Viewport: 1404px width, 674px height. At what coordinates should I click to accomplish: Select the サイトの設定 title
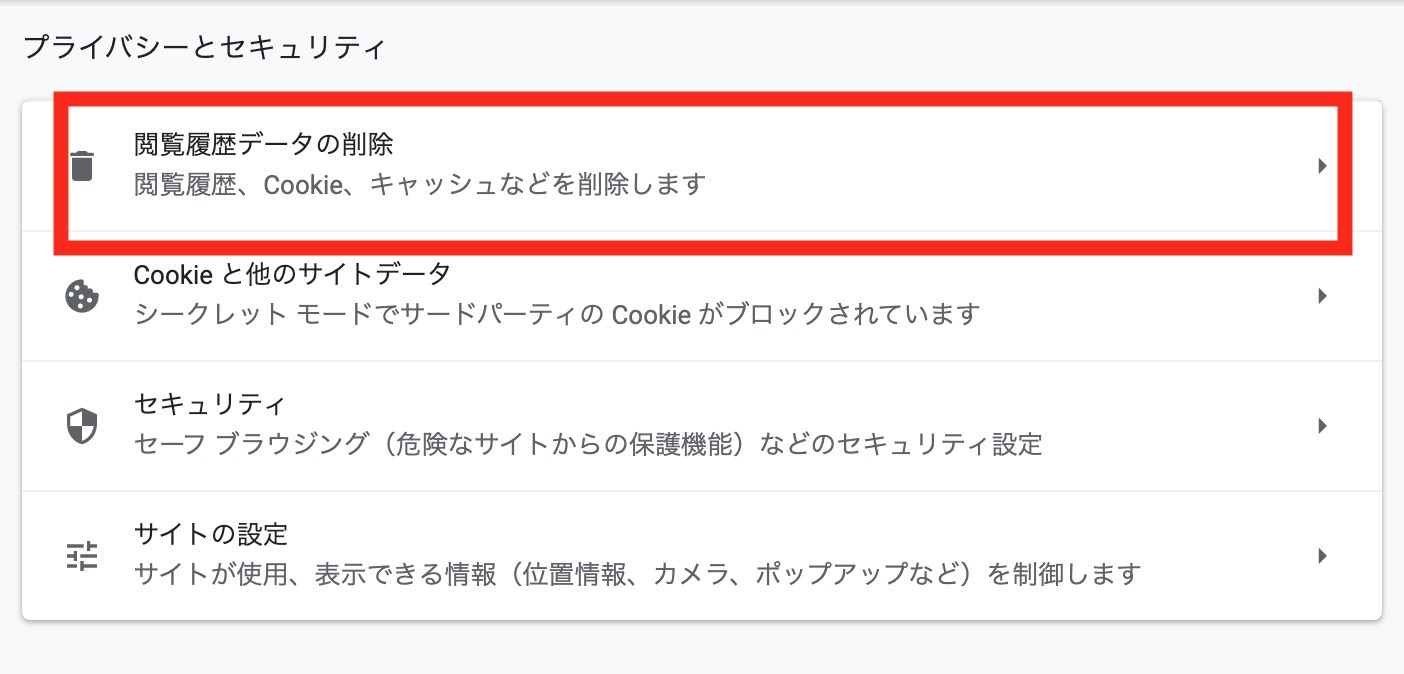pyautogui.click(x=210, y=534)
